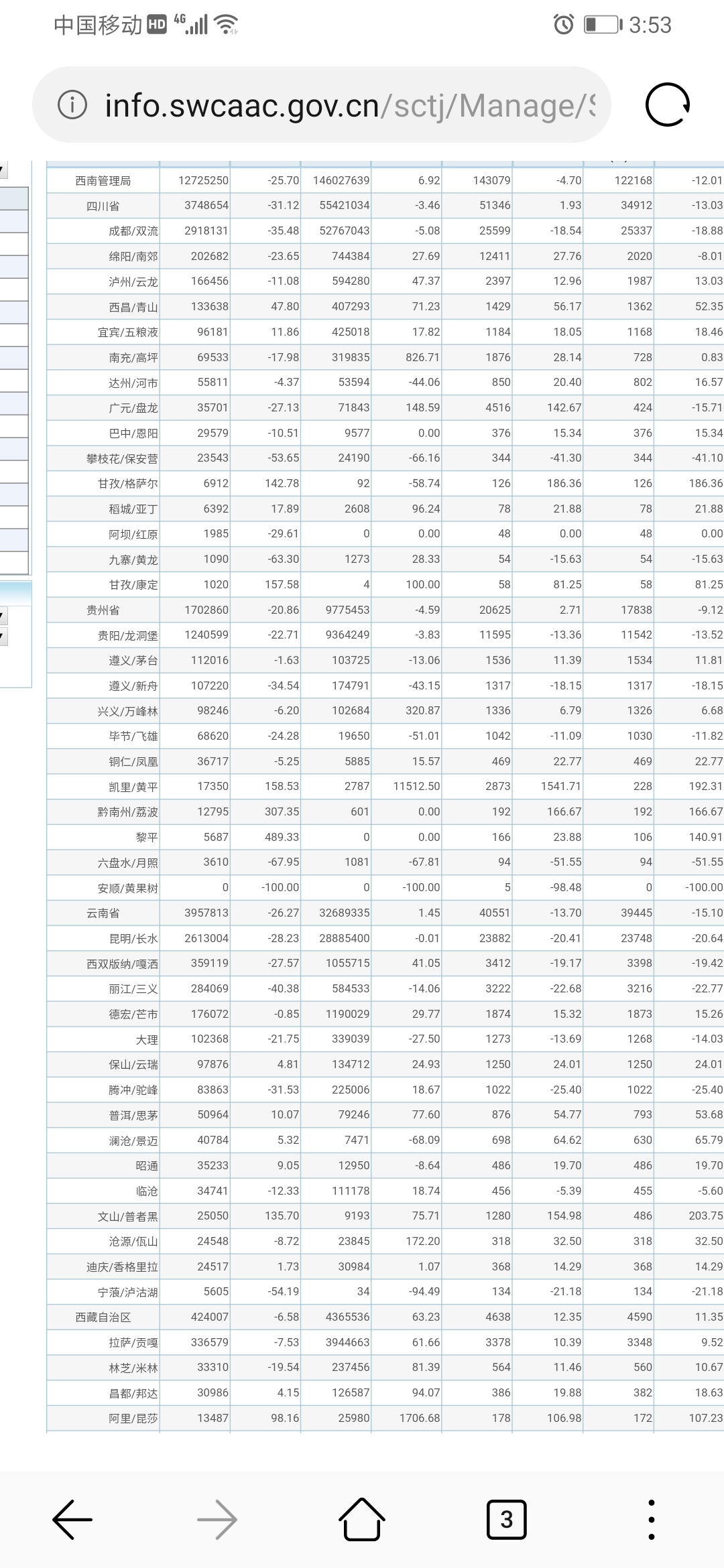Select the 西南管理局 row label
724x1568 pixels.
click(x=103, y=181)
